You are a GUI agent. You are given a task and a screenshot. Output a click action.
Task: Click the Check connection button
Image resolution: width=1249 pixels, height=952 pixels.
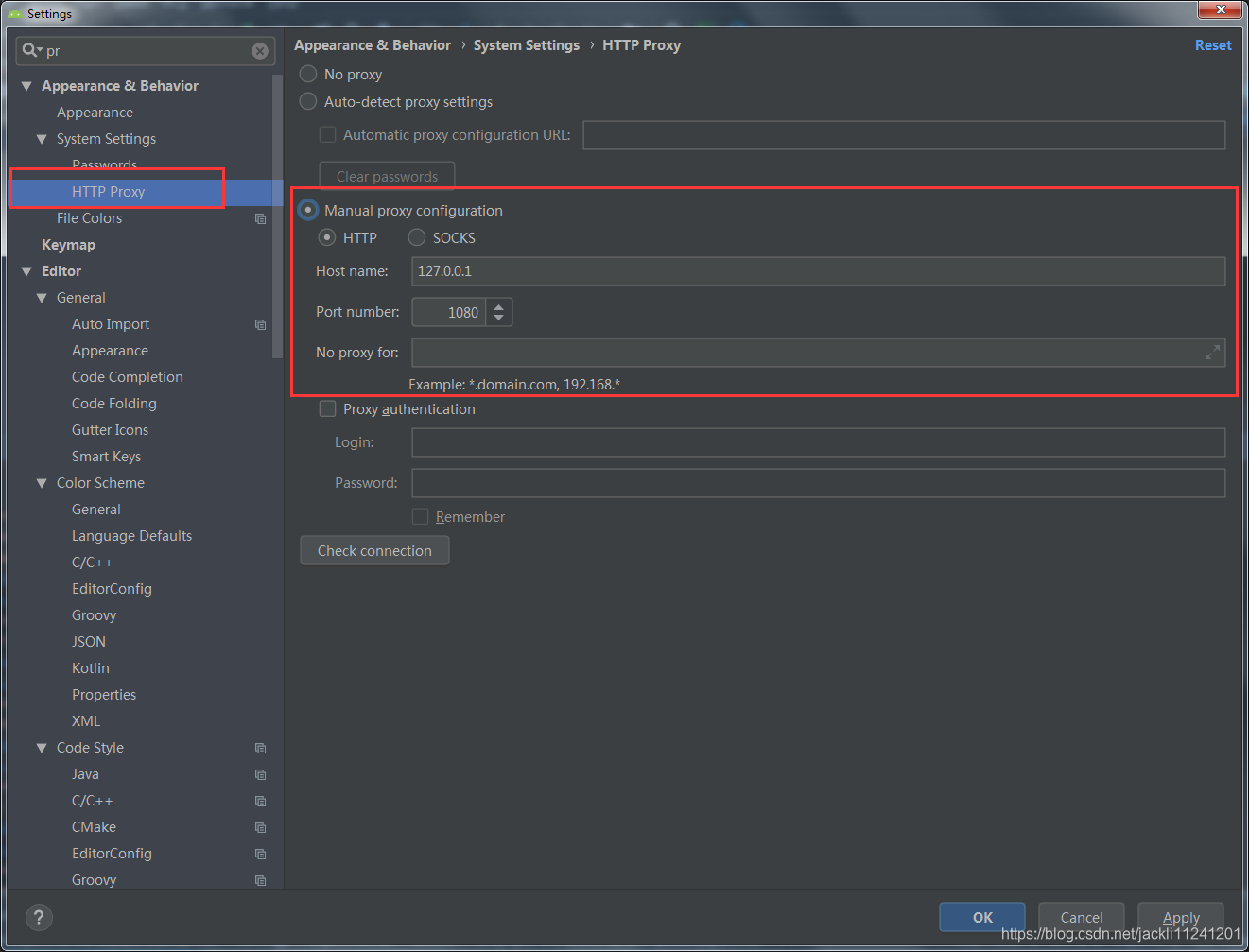pos(374,550)
